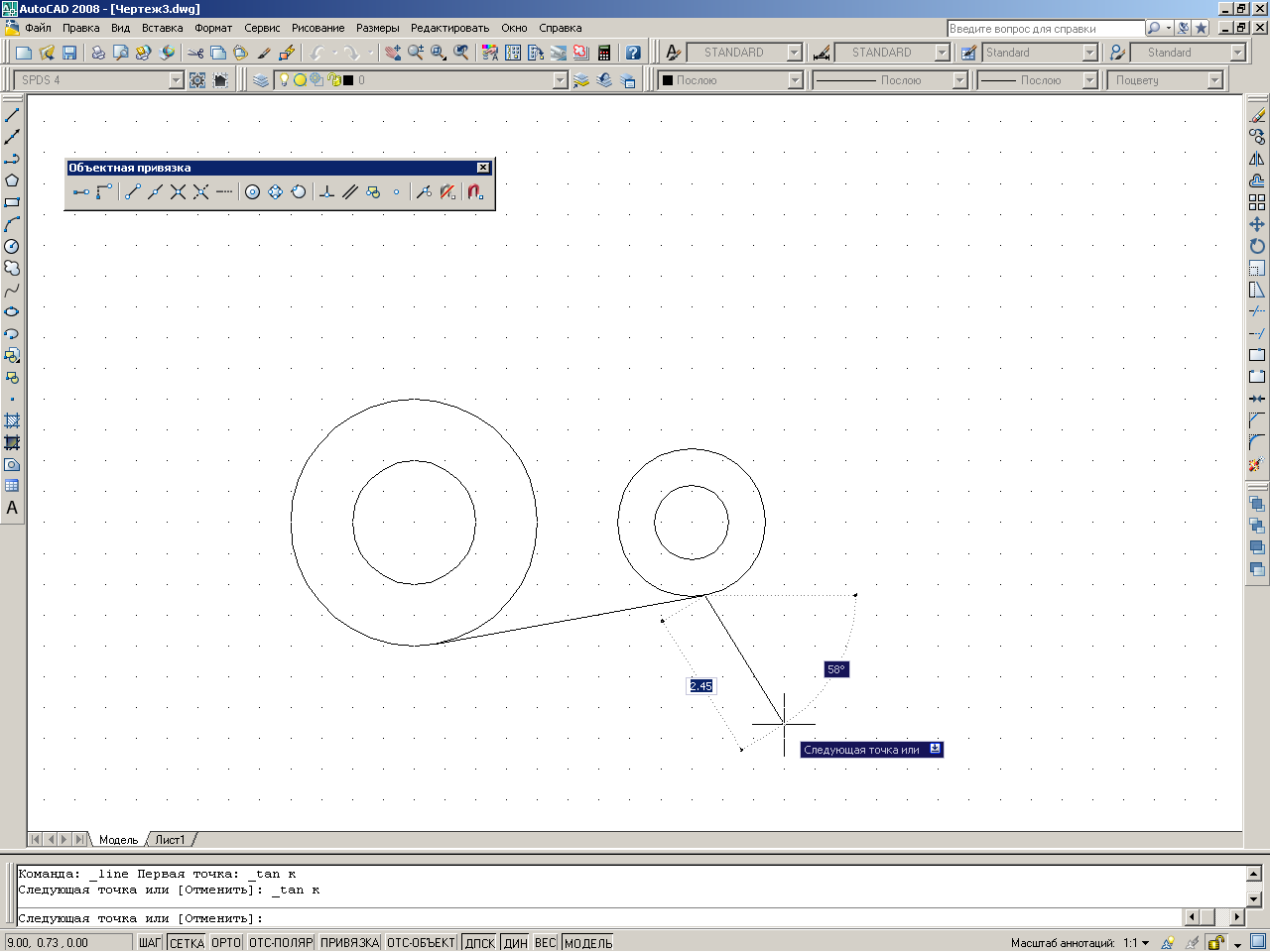Open the Layer Properties Manager icon
The width and height of the screenshot is (1270, 952).
point(261,80)
